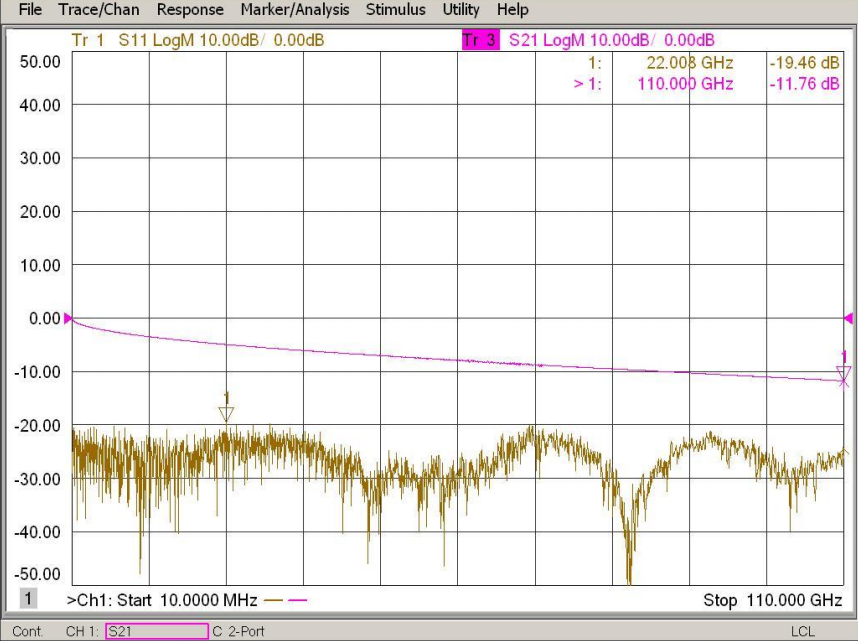Image resolution: width=858 pixels, height=641 pixels.
Task: Click marker 1 on the S21 trace at 110 GHz
Action: 843,375
